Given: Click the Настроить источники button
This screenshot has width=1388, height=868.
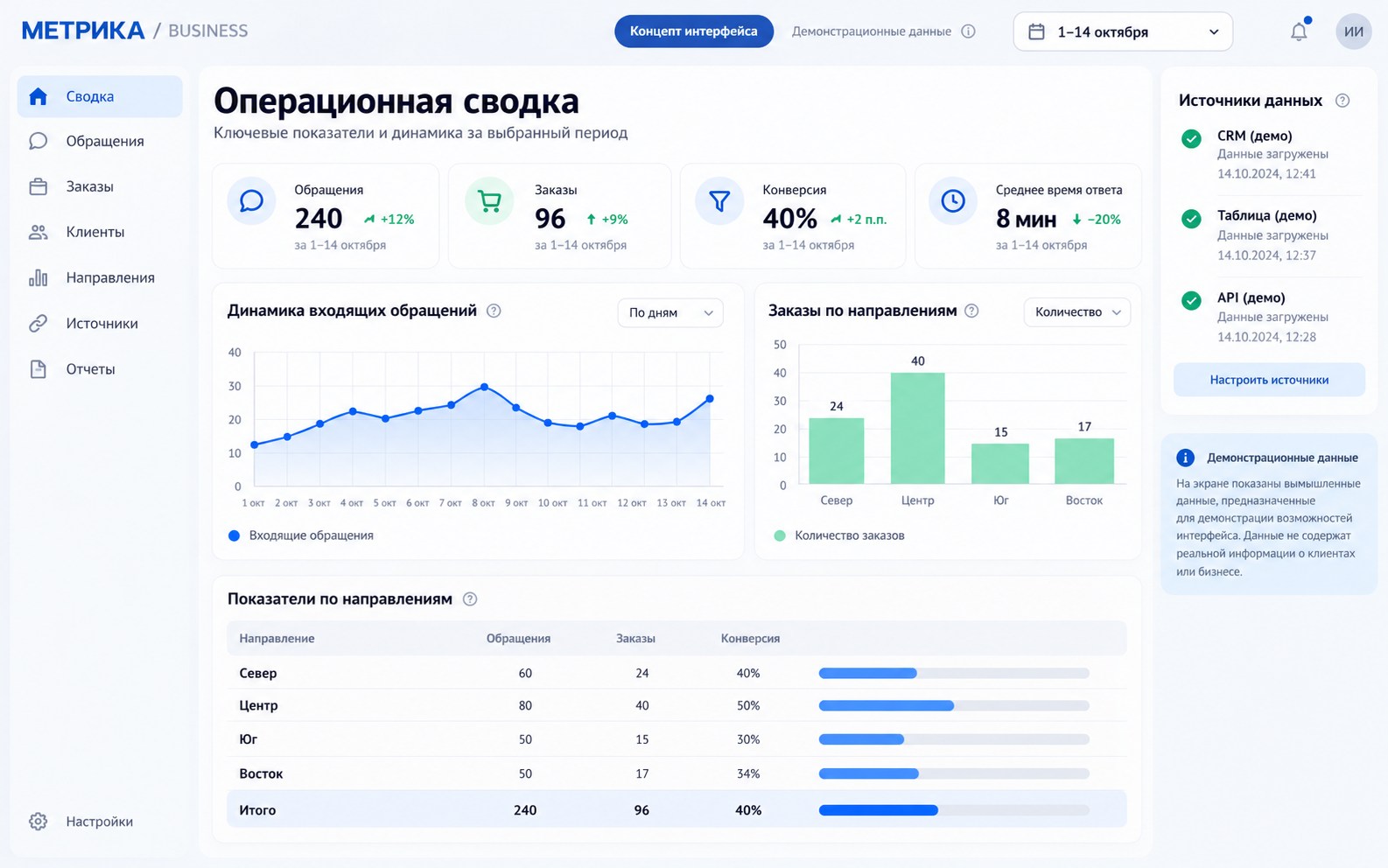Looking at the screenshot, I should coord(1269,380).
